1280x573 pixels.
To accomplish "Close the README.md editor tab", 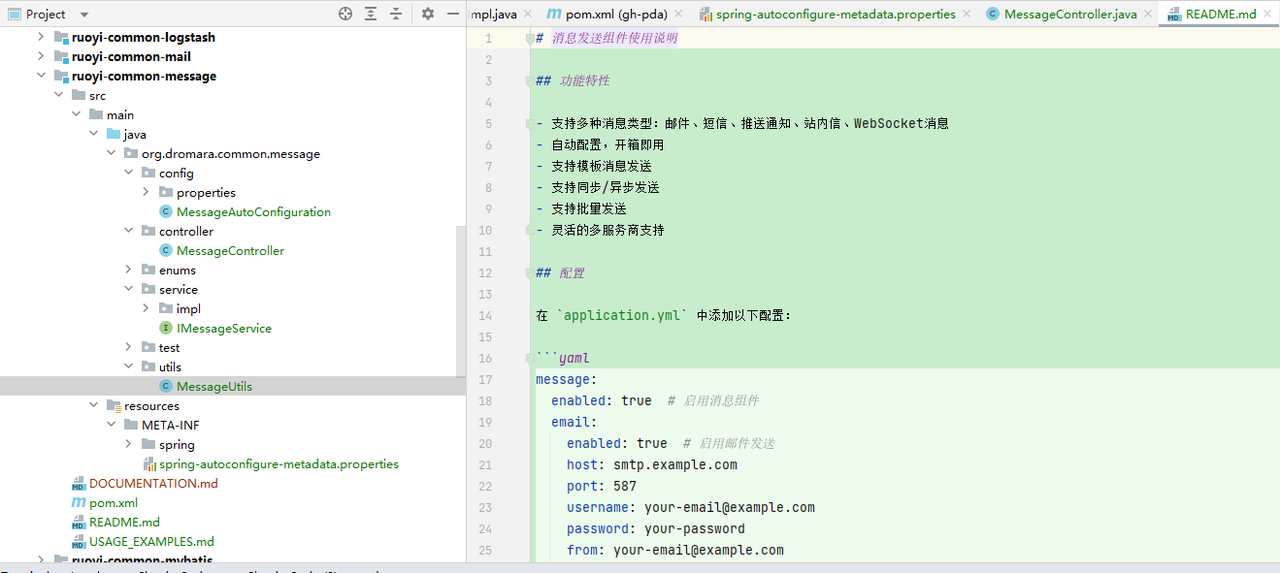I will coord(1268,14).
